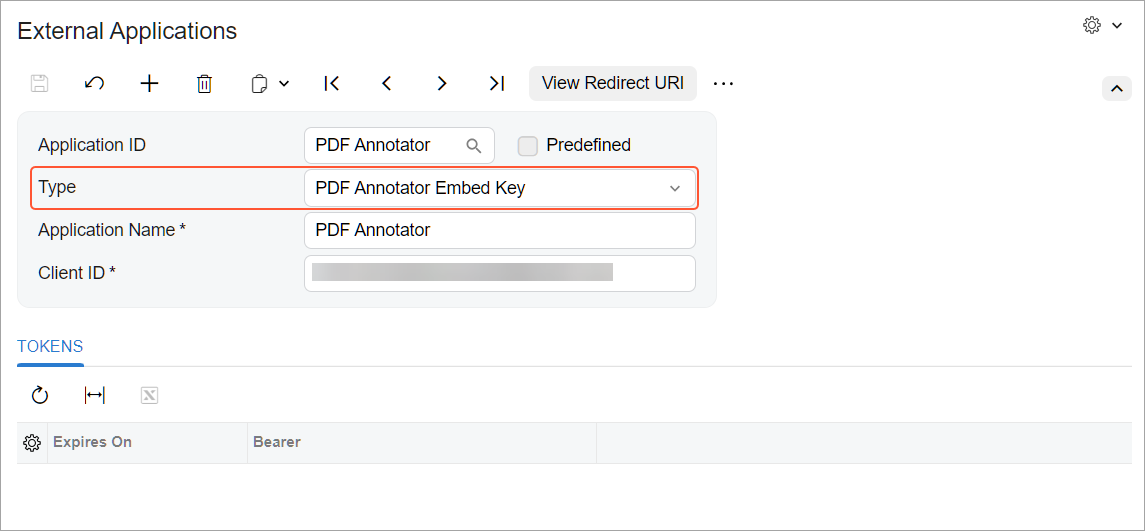Viewport: 1145px width, 531px height.
Task: Click the Cancel undo arrow icon
Action: point(94,83)
